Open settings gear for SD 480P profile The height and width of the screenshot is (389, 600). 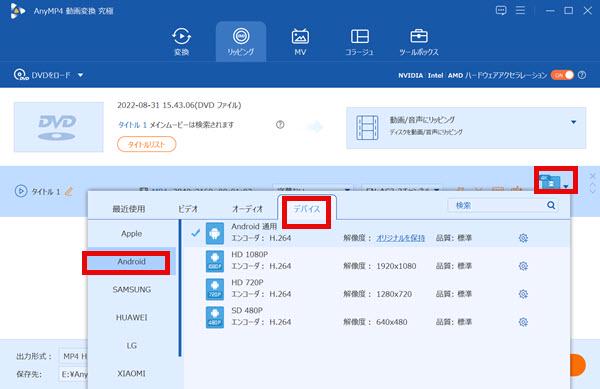pos(523,322)
